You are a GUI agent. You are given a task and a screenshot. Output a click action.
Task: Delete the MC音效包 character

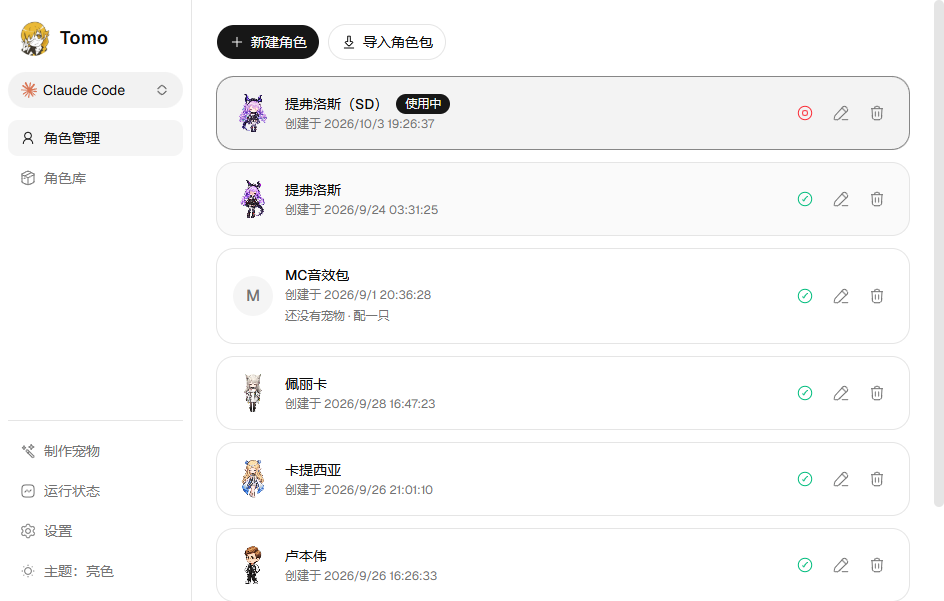[x=877, y=296]
